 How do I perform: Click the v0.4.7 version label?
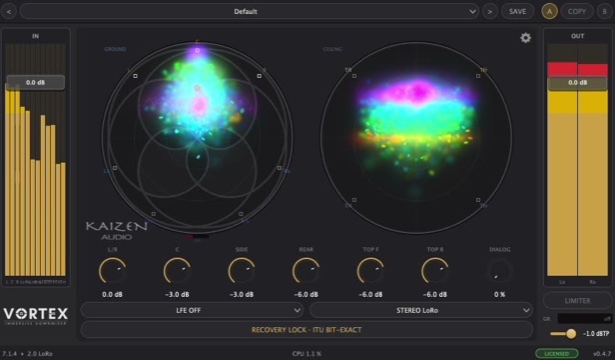click(602, 354)
